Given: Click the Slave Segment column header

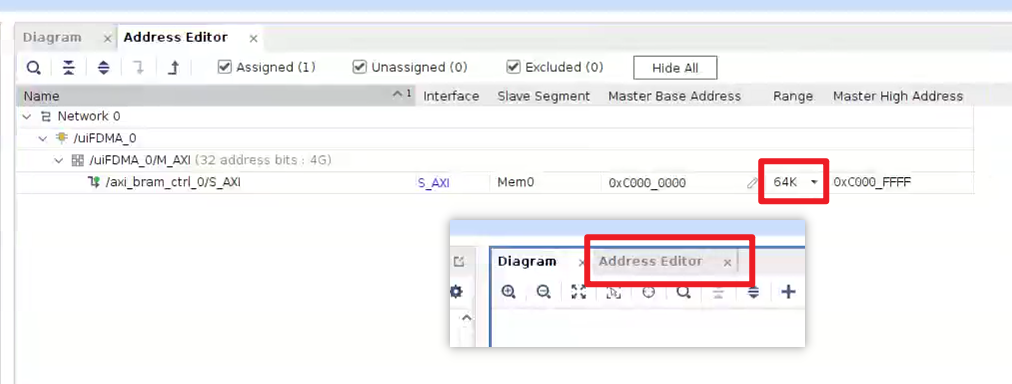Looking at the screenshot, I should tap(543, 96).
